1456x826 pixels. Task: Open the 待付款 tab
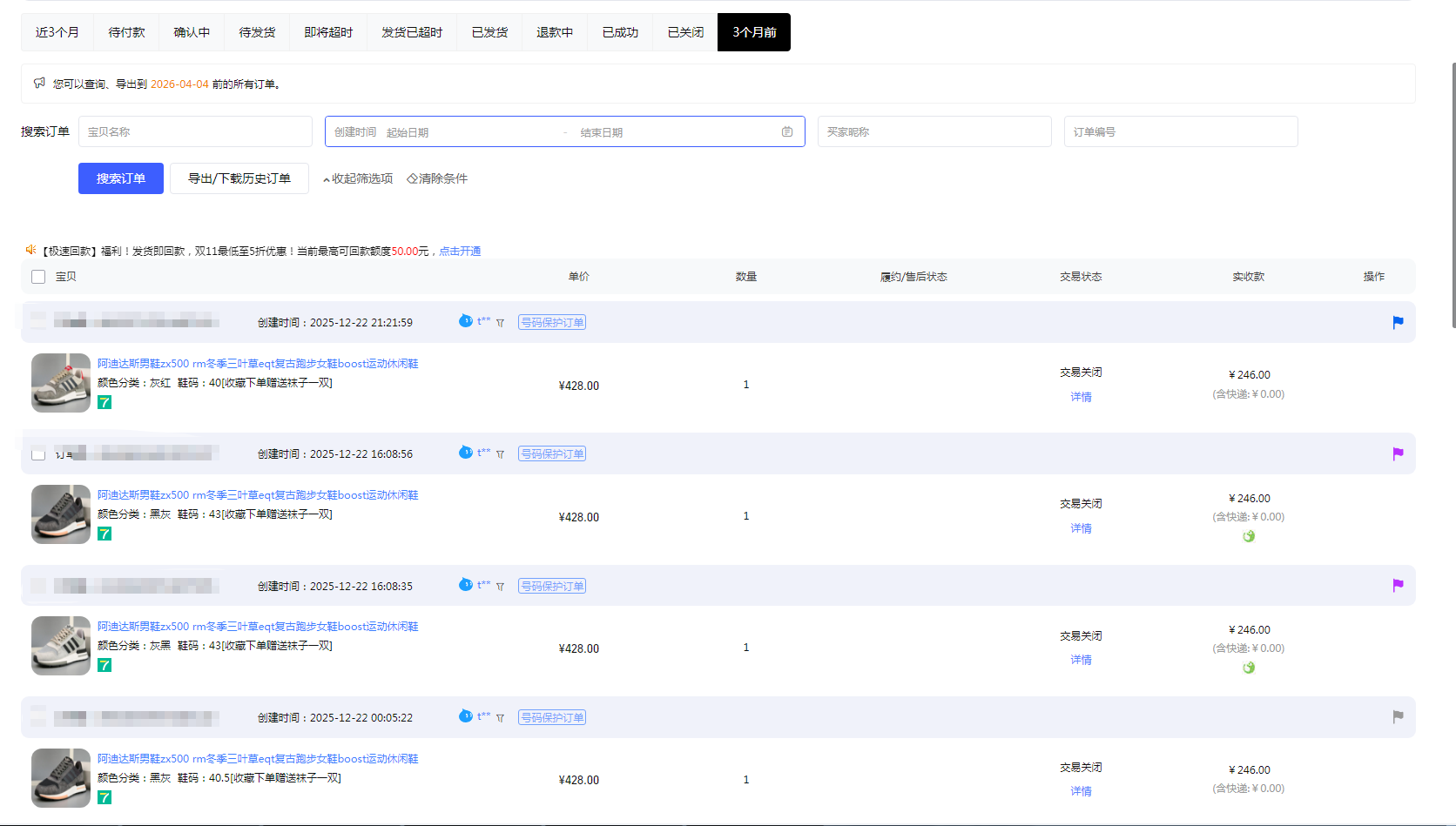(x=127, y=32)
